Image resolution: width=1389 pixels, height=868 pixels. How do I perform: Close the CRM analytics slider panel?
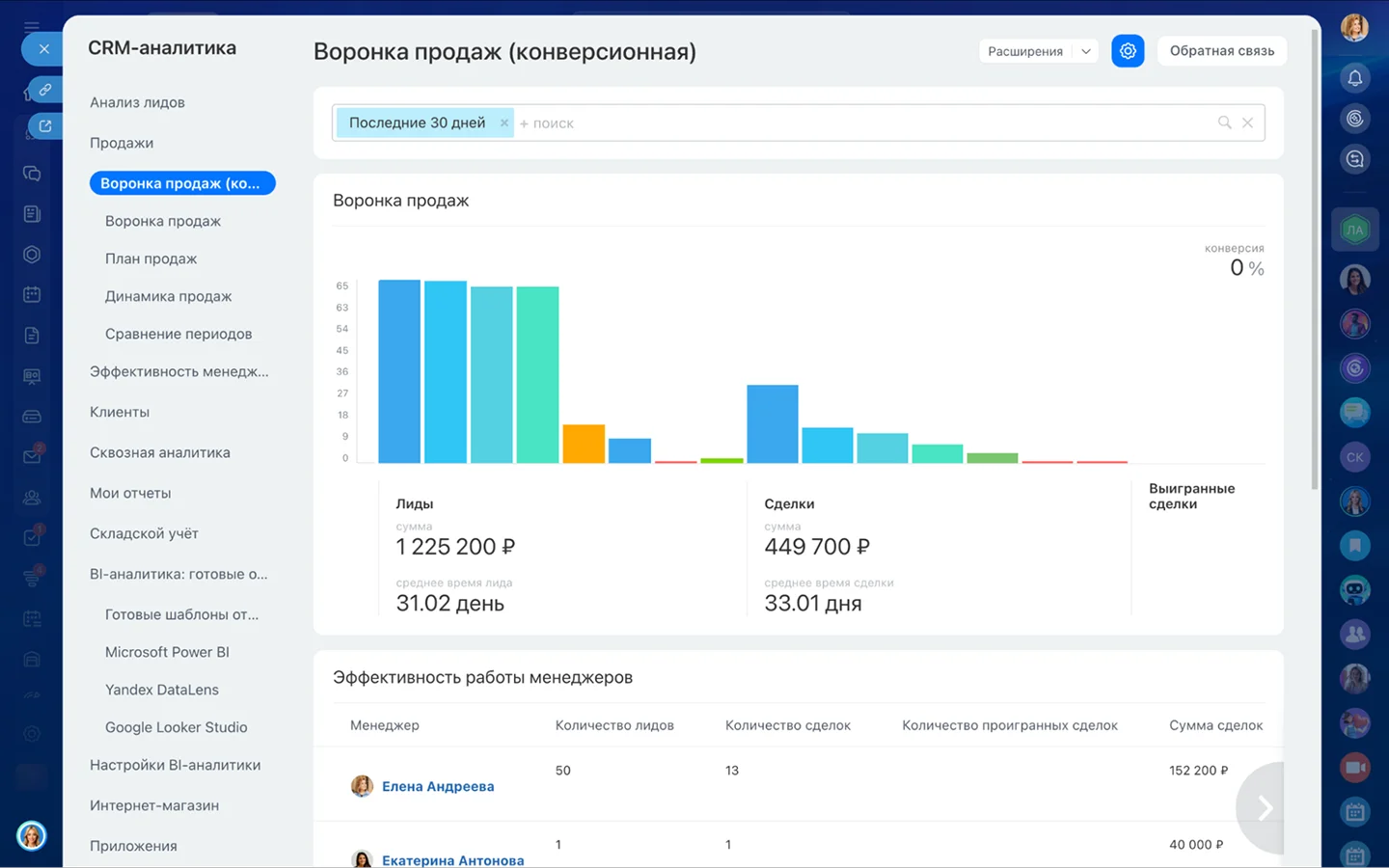42,48
